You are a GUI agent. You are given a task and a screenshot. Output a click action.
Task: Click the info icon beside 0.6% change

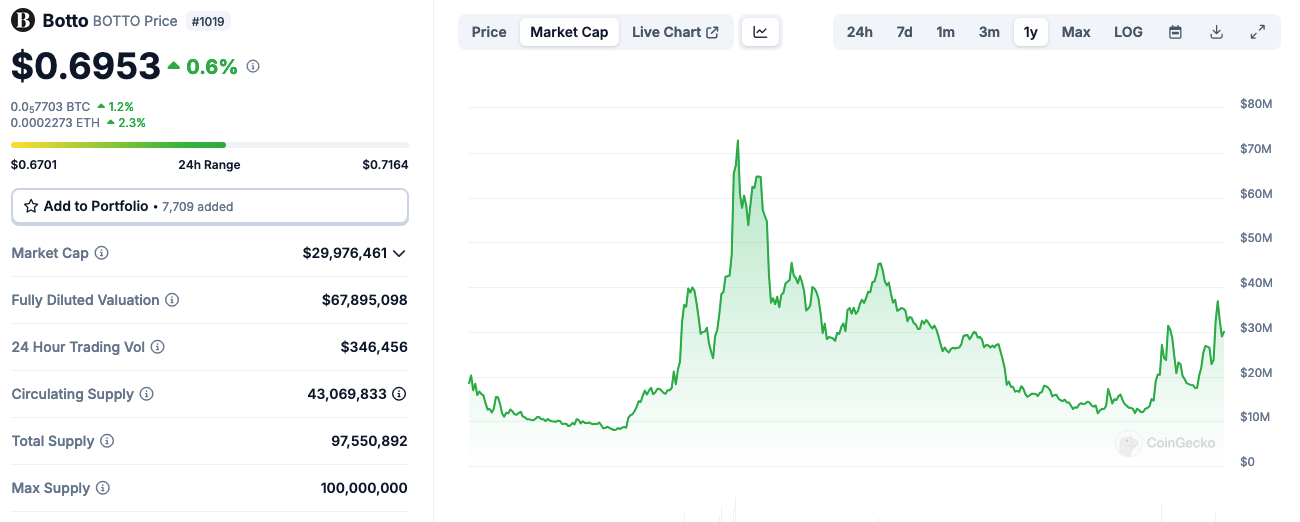tap(253, 66)
